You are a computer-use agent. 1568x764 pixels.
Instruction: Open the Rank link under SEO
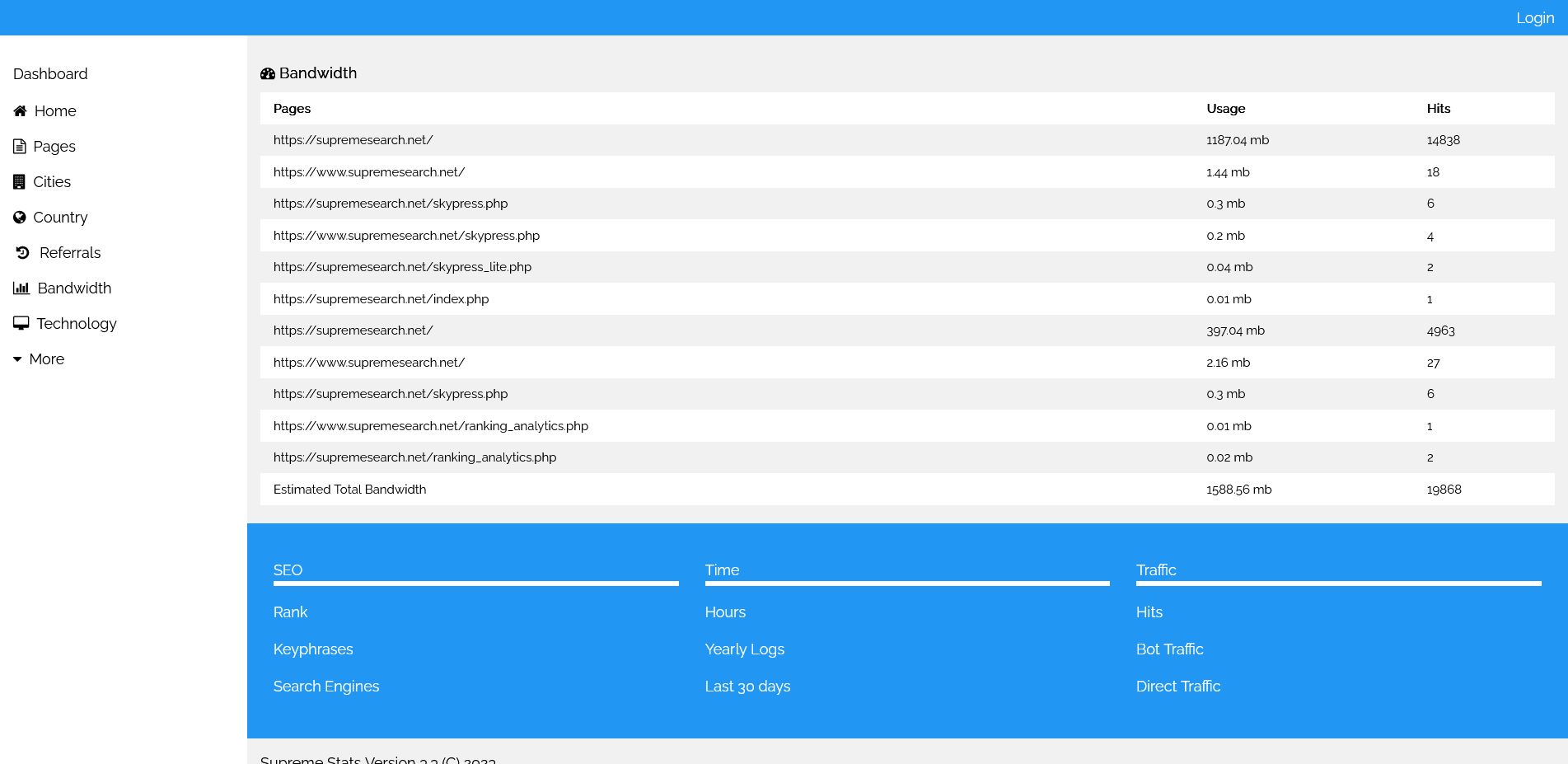290,612
